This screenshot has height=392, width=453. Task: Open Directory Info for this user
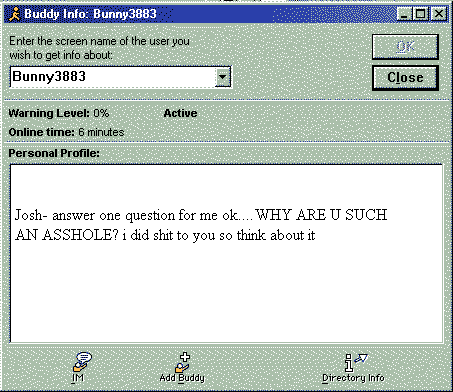(x=353, y=367)
